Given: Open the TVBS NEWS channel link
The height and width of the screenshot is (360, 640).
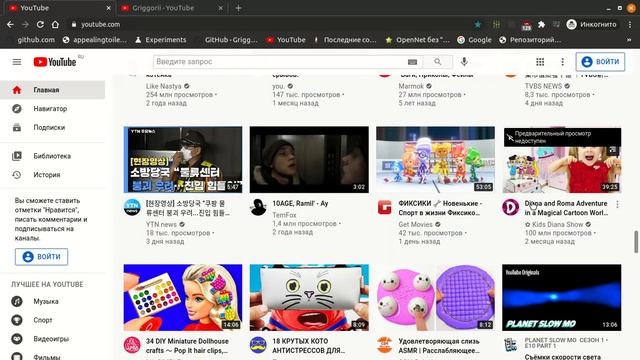Looking at the screenshot, I should pos(543,86).
